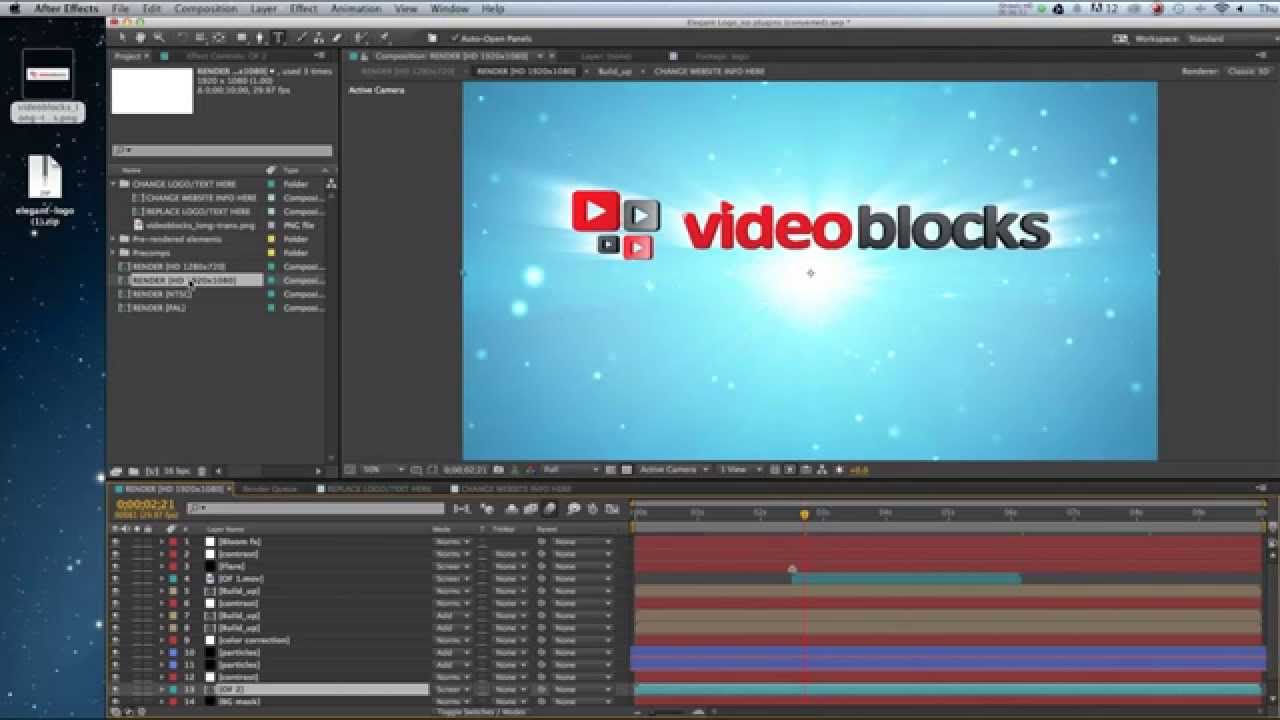Screen dimensions: 1280x720
Task: Open the Graph Editor in timeline
Action: tap(612, 508)
